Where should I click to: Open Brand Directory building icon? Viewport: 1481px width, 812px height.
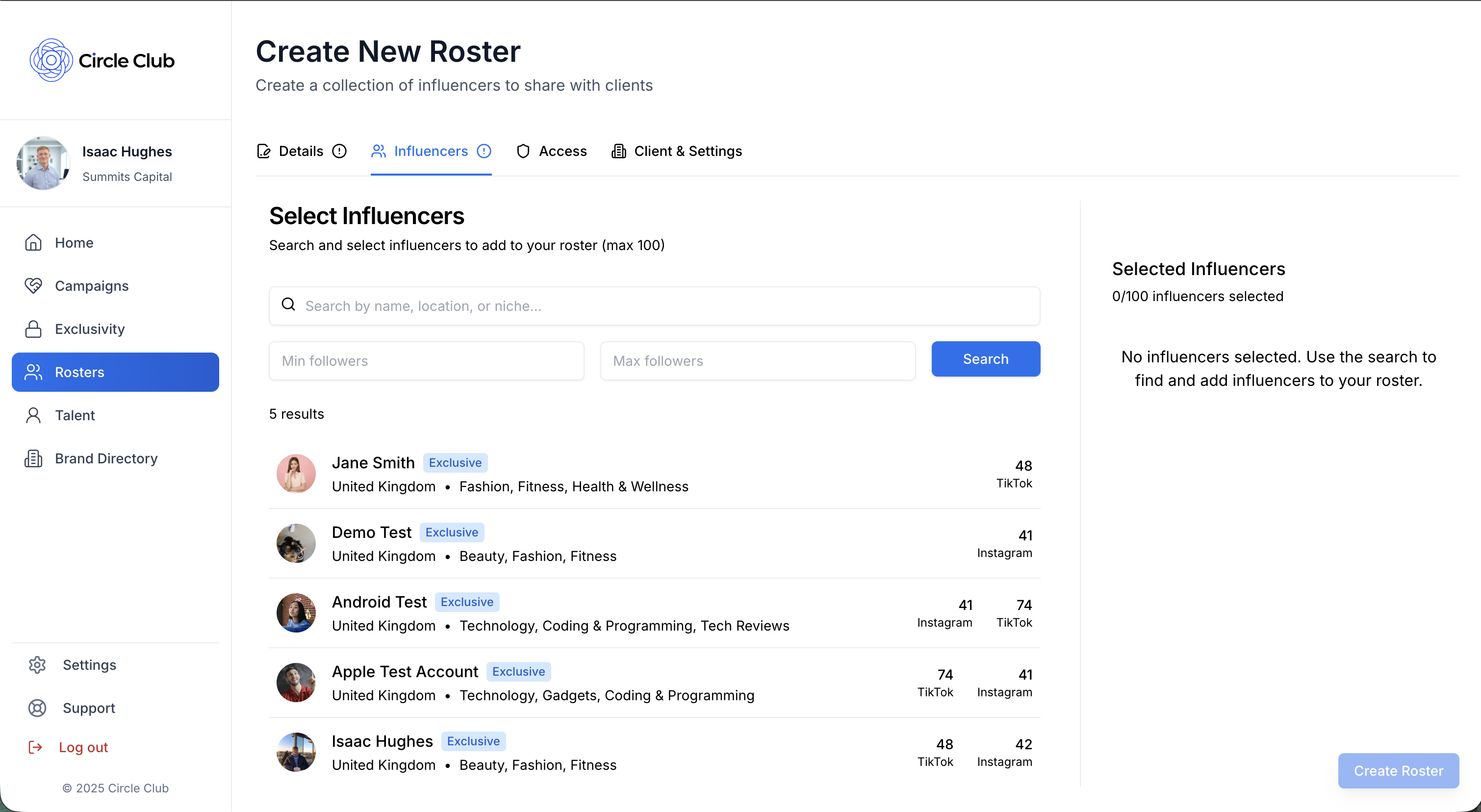33,458
